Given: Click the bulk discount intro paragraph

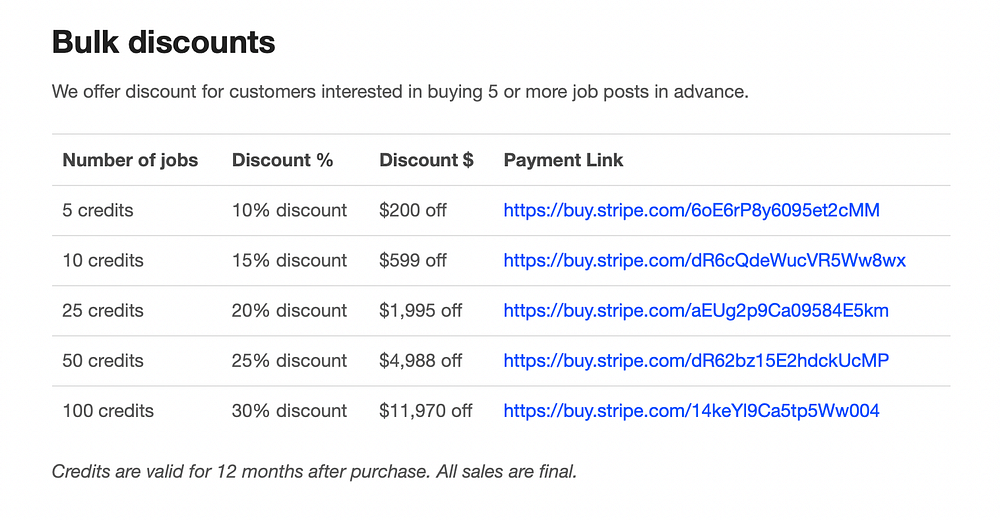Looking at the screenshot, I should point(400,92).
